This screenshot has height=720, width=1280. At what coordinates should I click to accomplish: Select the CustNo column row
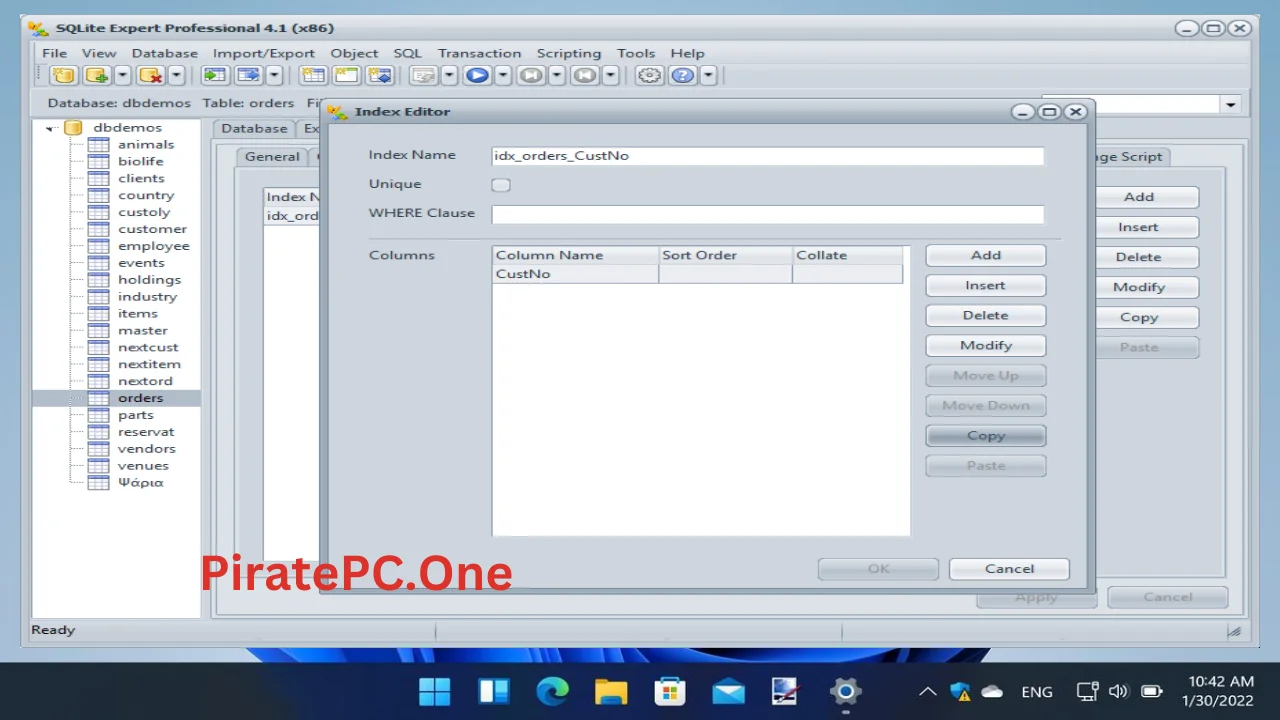point(698,274)
